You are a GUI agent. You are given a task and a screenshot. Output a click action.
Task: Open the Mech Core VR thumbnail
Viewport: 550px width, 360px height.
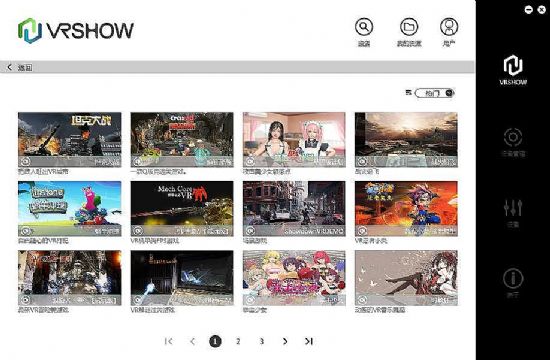click(182, 208)
